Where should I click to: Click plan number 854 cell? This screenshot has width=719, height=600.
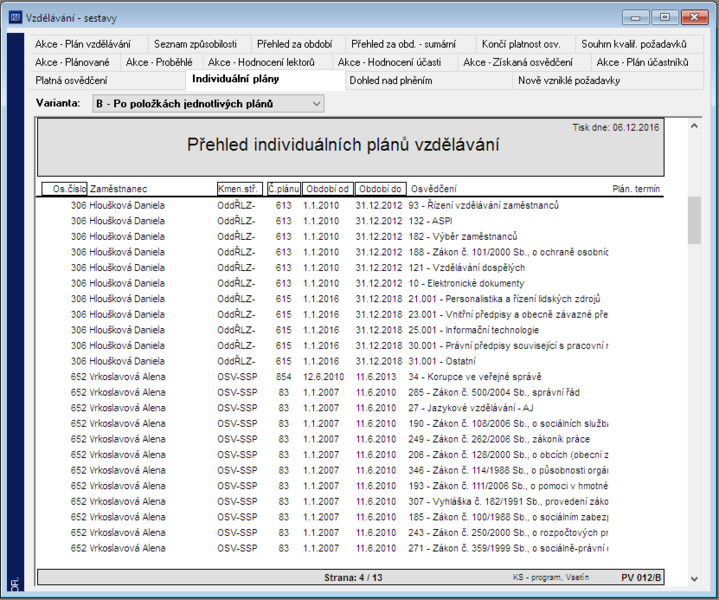[284, 377]
